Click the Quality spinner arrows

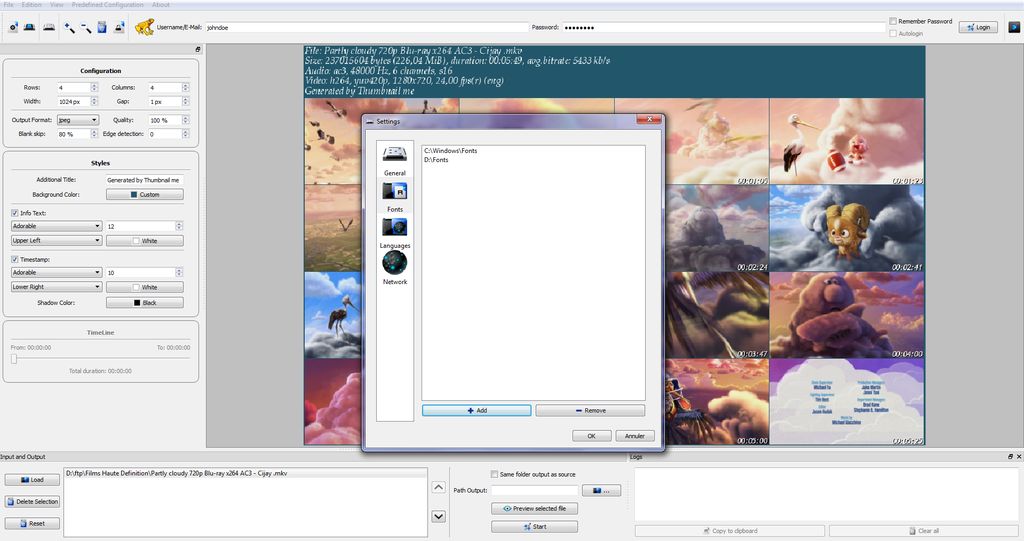(x=185, y=120)
